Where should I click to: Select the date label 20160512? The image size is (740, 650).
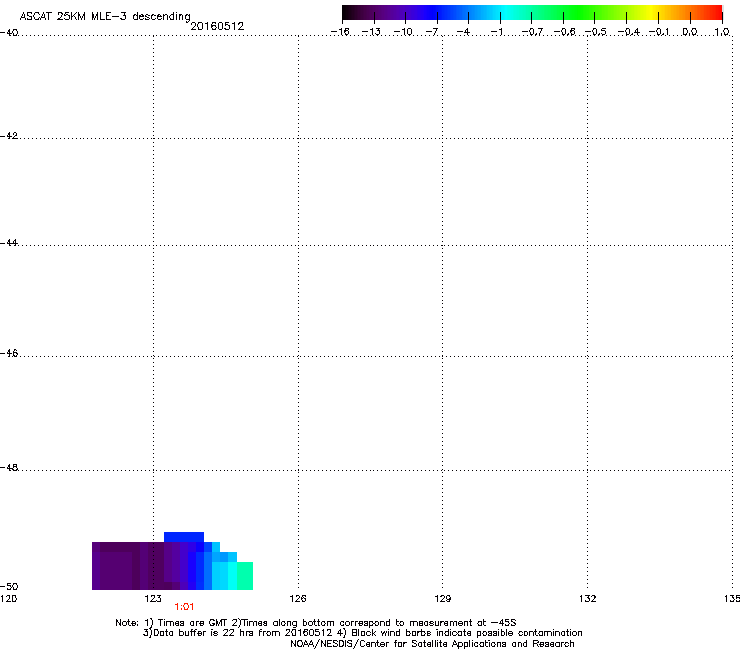pyautogui.click(x=217, y=26)
